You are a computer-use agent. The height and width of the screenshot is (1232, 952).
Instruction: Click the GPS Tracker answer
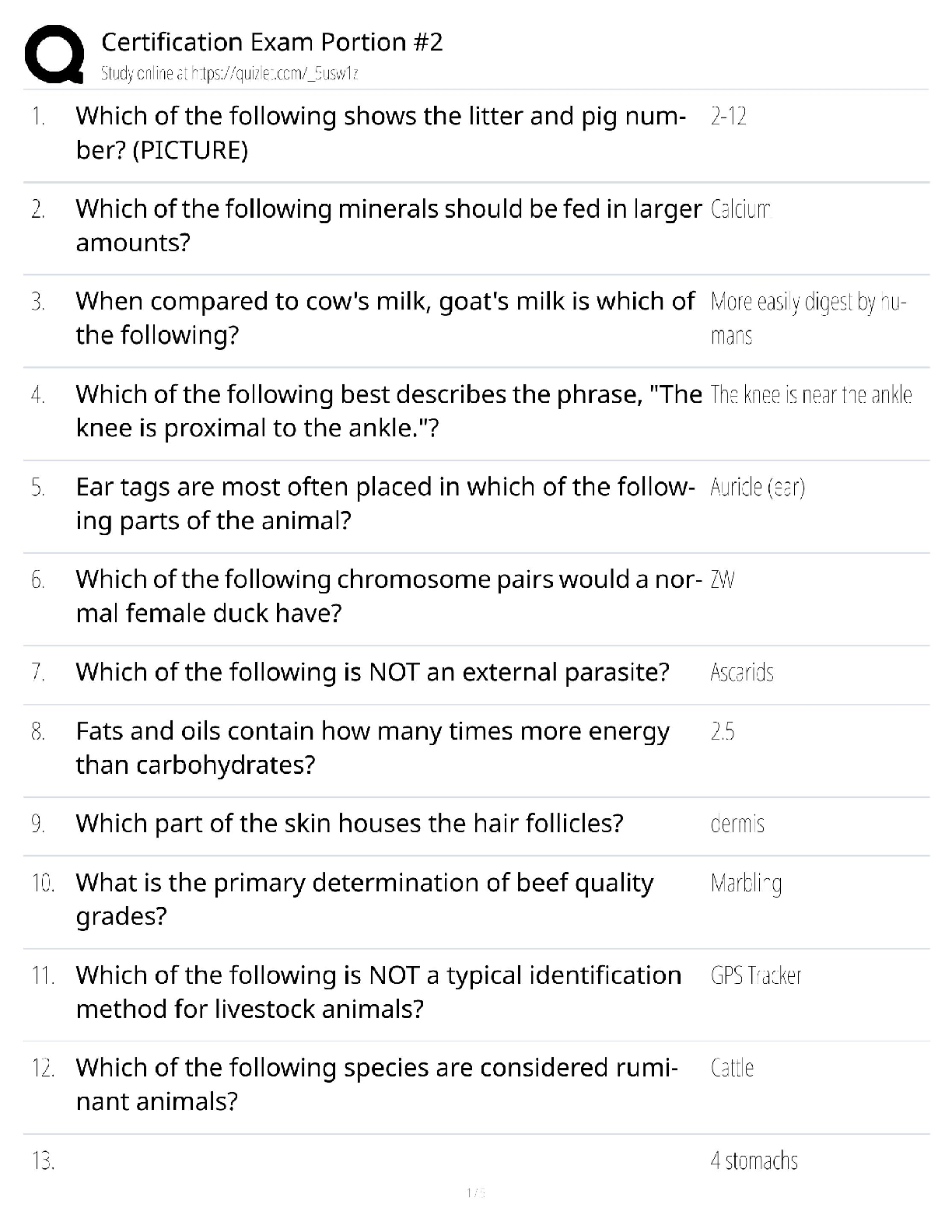click(x=755, y=976)
